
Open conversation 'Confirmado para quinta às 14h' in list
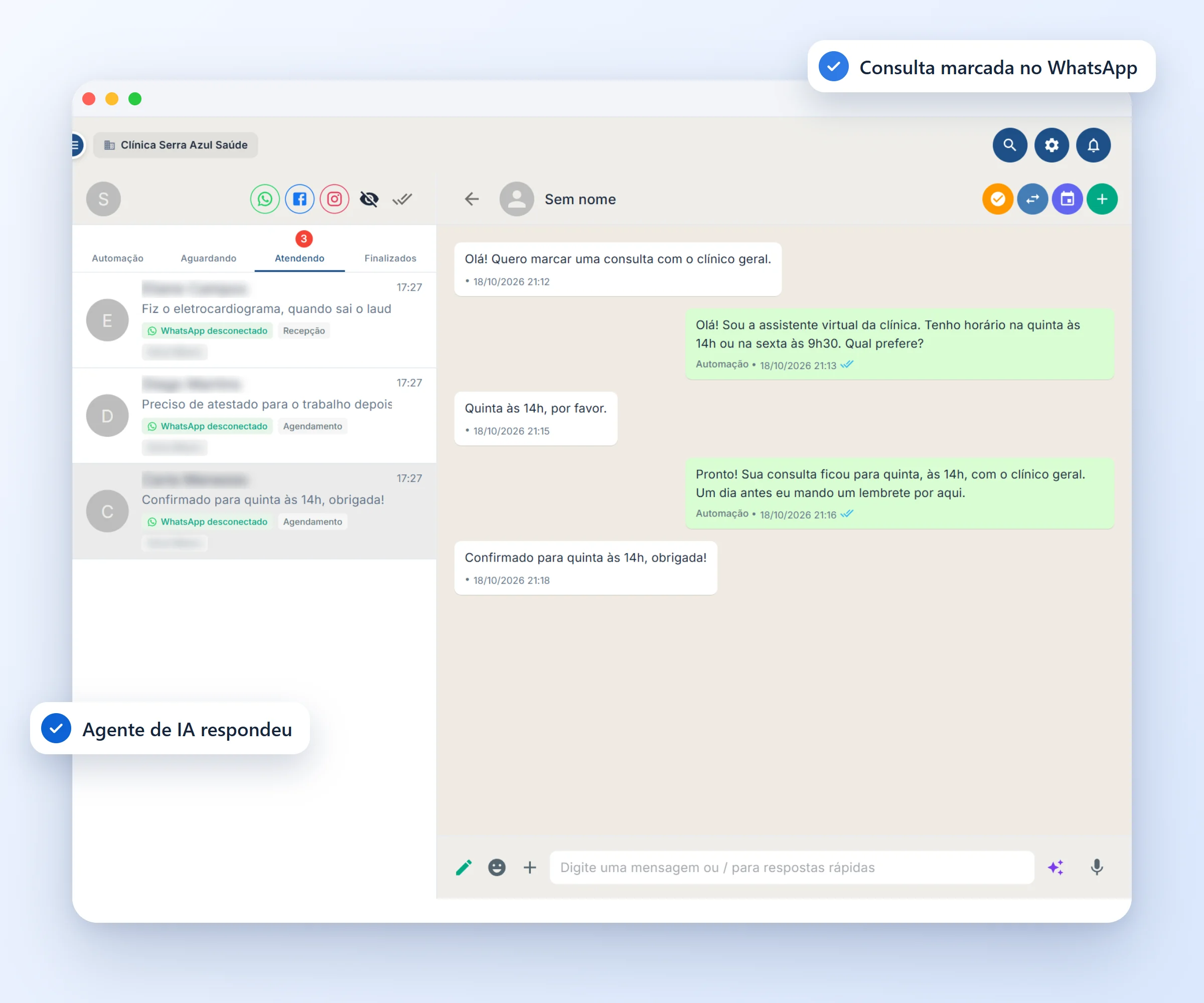pos(254,511)
